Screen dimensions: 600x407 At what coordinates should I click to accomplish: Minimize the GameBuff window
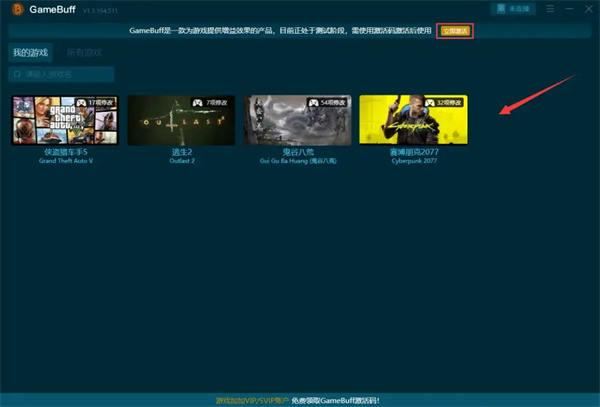coord(569,9)
